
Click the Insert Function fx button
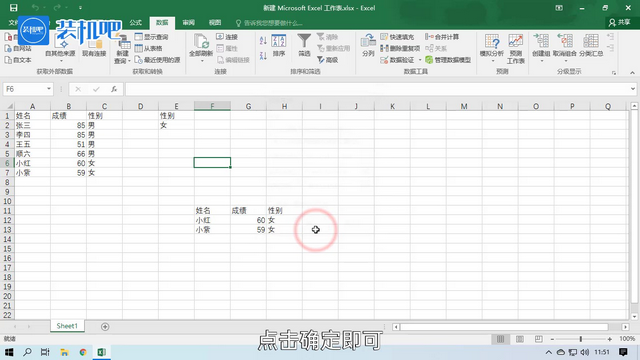pyautogui.click(x=114, y=89)
